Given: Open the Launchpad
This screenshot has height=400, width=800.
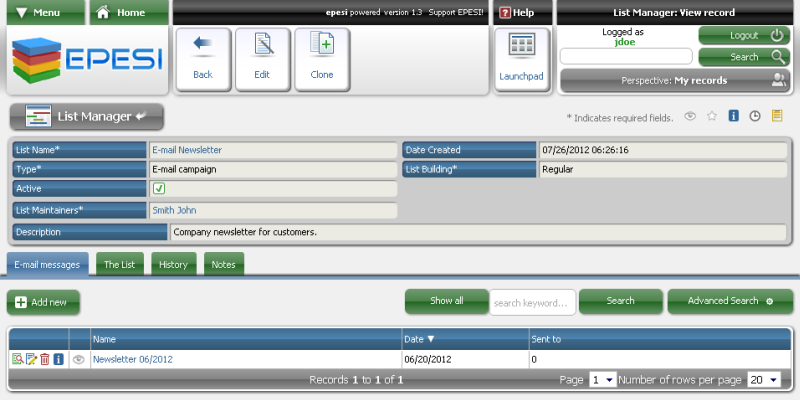Looking at the screenshot, I should tap(521, 57).
